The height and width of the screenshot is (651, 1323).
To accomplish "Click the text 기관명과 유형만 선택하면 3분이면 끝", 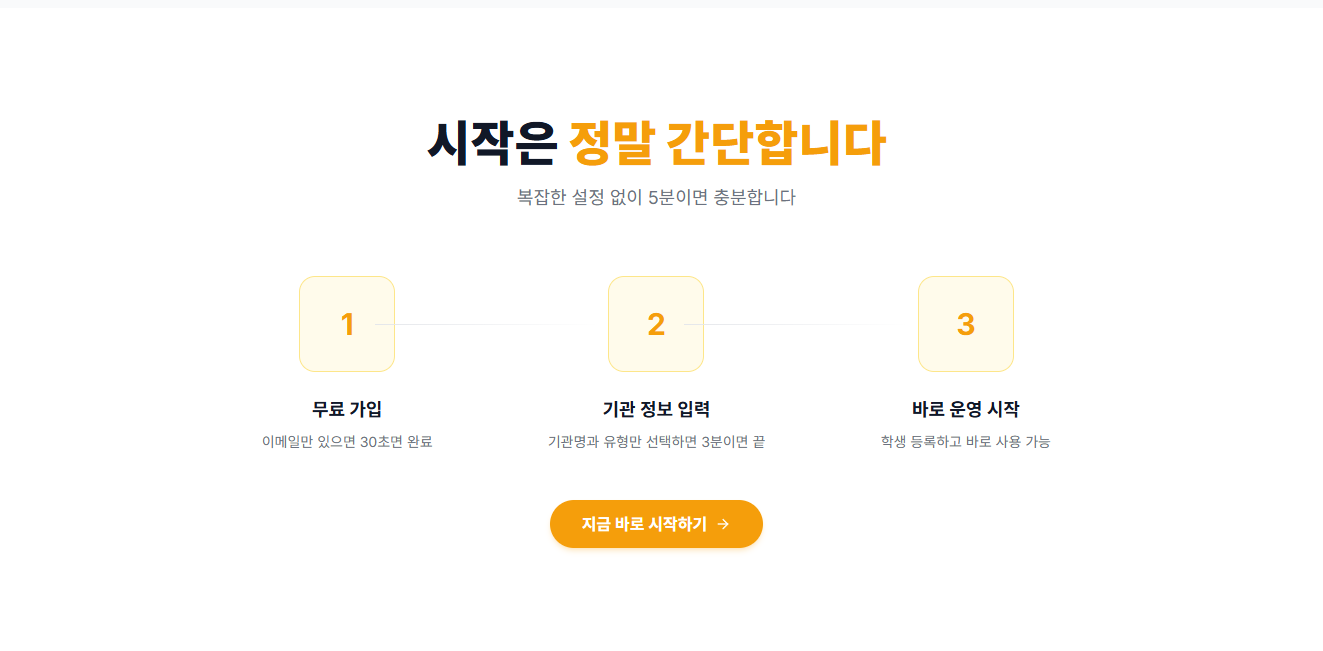I will [656, 441].
